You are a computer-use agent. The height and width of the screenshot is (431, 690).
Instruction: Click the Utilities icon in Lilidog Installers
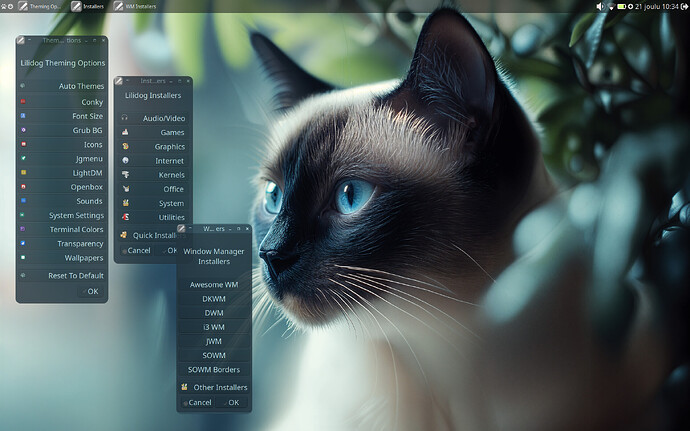[x=125, y=216]
